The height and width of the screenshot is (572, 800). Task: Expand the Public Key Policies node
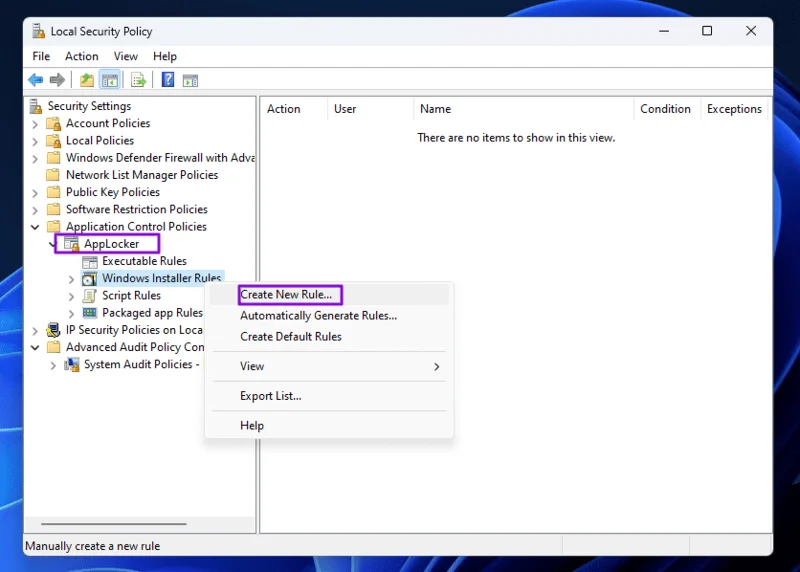[35, 193]
